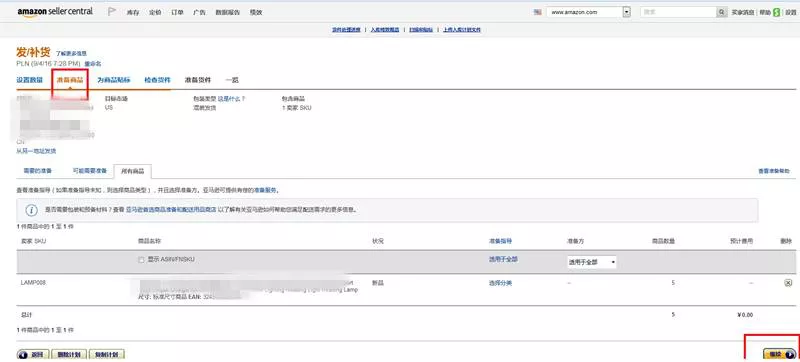Click the 这是什么? link by 包装类型
This screenshot has height=362, width=800.
pos(232,98)
